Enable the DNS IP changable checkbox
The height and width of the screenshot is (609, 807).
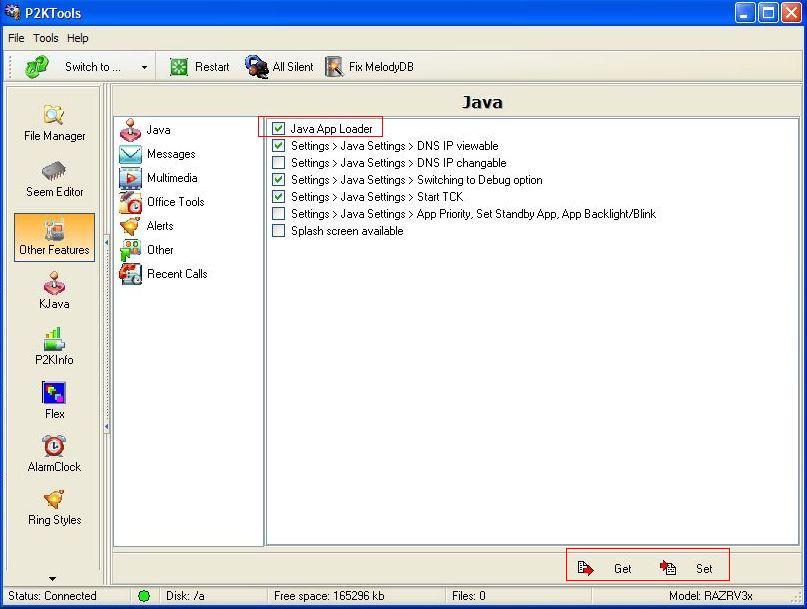coord(279,163)
